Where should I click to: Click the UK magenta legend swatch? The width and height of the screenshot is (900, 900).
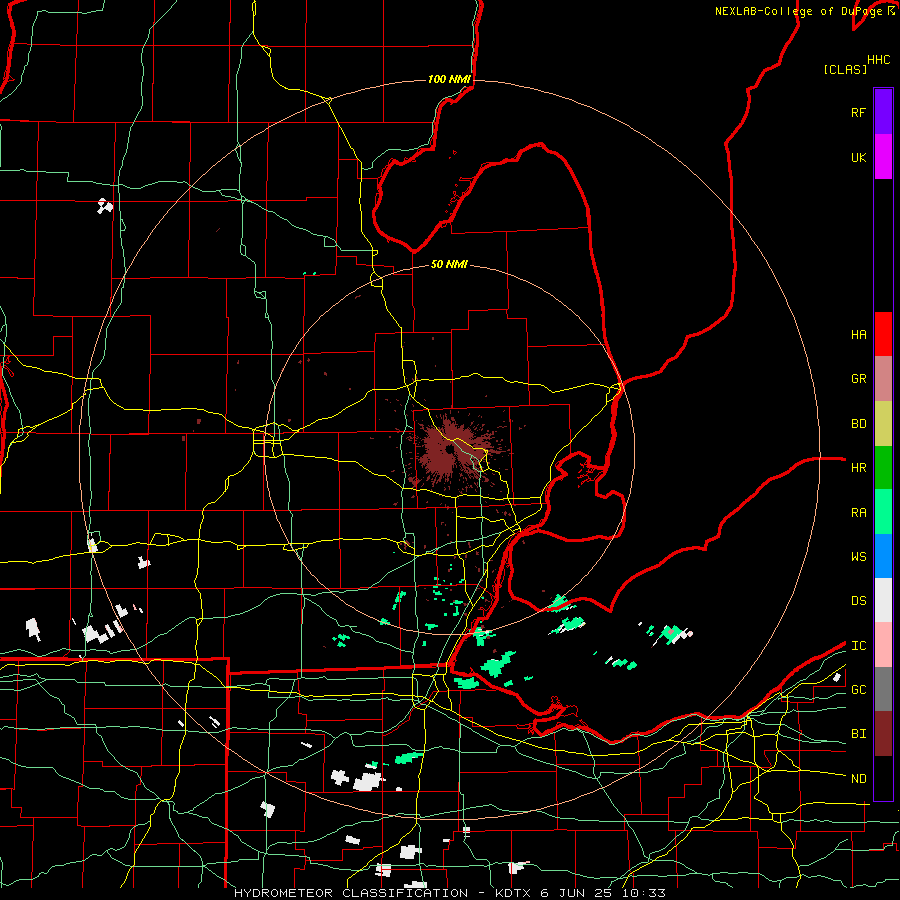883,157
